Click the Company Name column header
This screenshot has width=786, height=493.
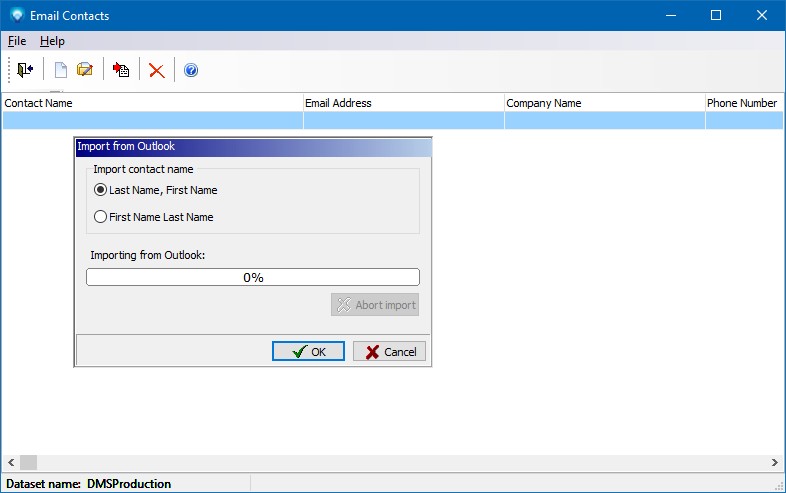[604, 103]
